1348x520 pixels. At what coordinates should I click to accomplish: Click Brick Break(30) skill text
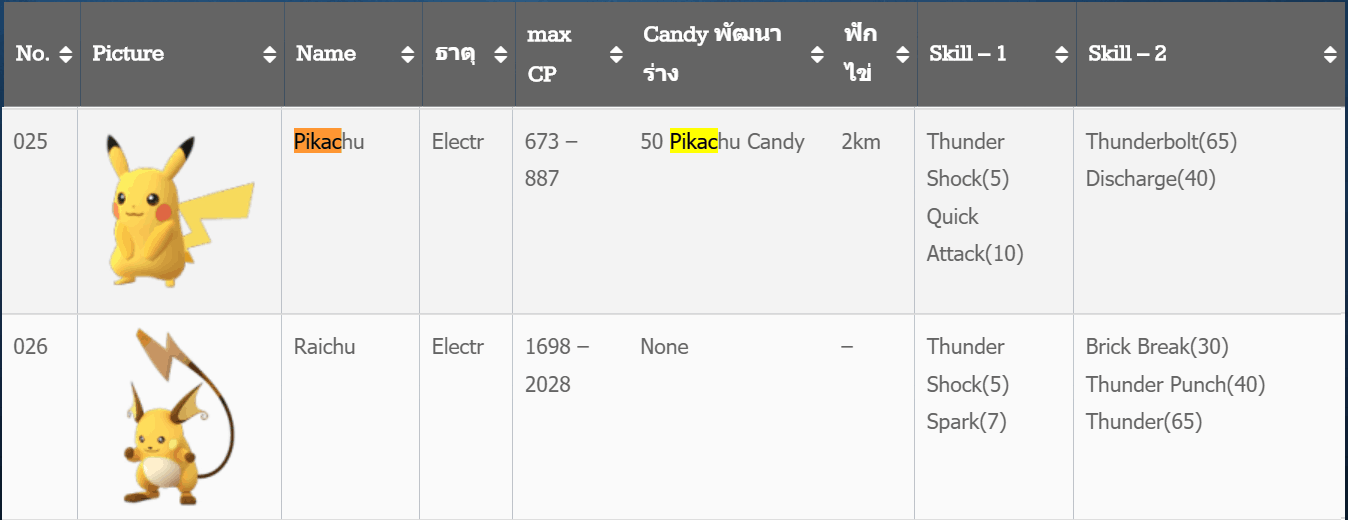coord(1157,347)
